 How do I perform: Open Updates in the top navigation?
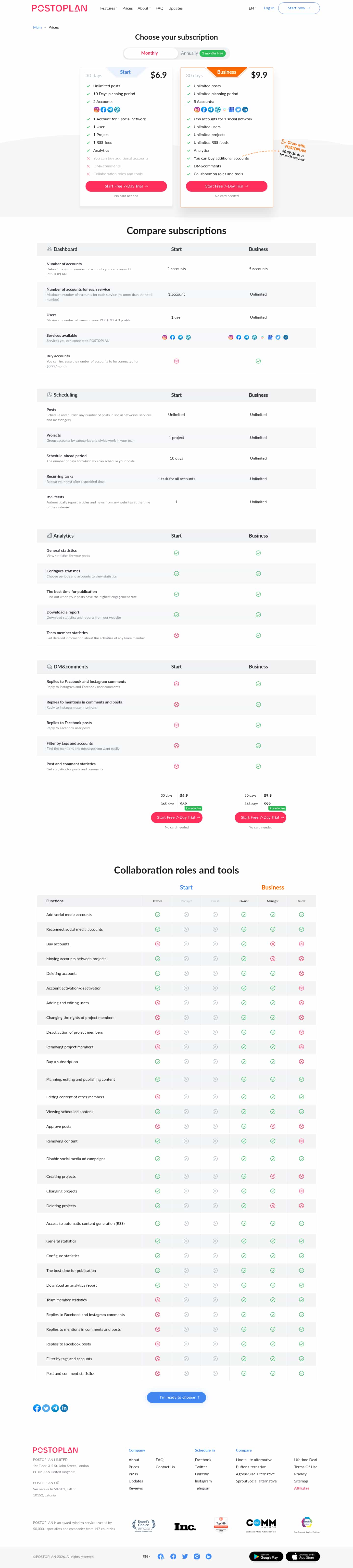point(175,9)
